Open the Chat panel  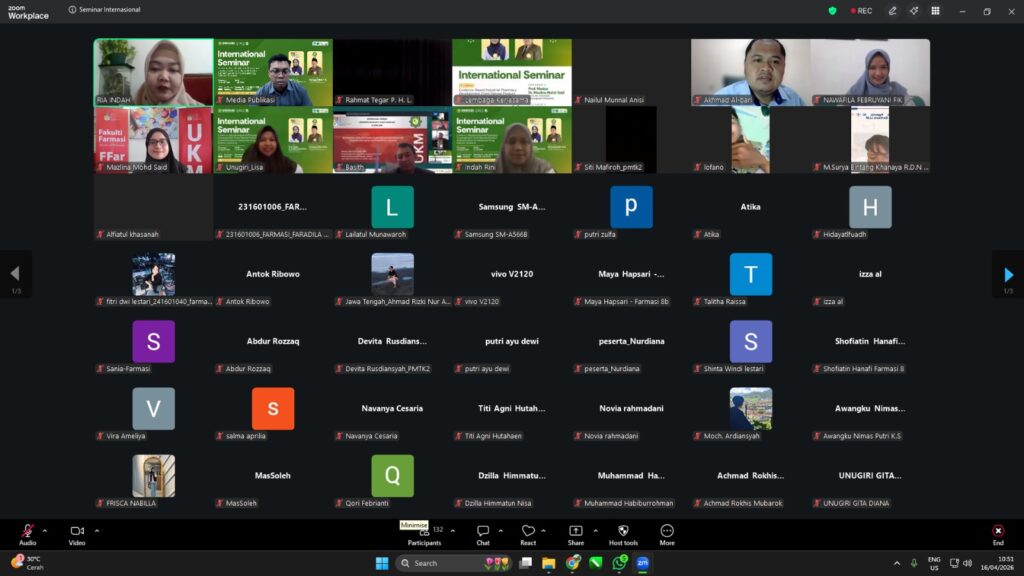tap(483, 531)
